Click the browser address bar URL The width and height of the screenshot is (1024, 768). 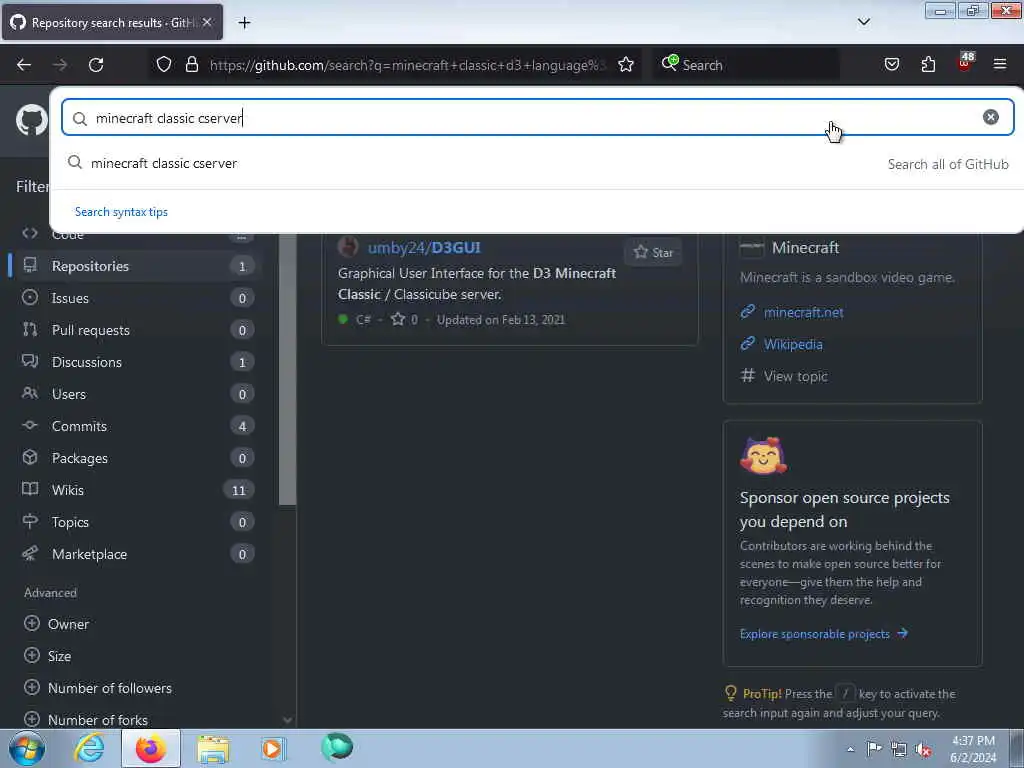point(408,65)
